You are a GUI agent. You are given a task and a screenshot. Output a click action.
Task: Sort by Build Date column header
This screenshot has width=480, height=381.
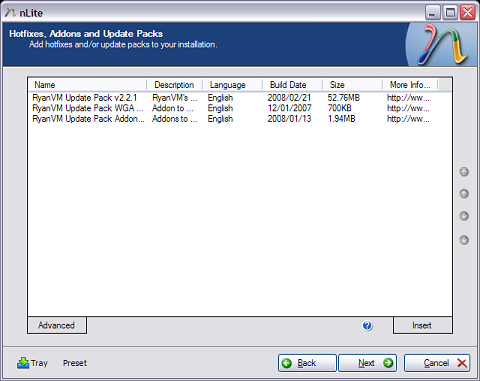[292, 85]
